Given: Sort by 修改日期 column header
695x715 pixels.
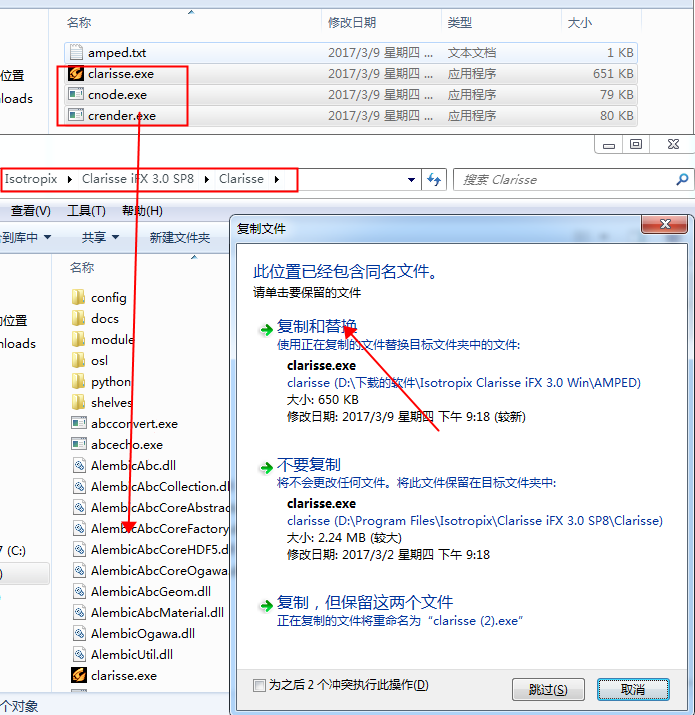Looking at the screenshot, I should tap(352, 22).
